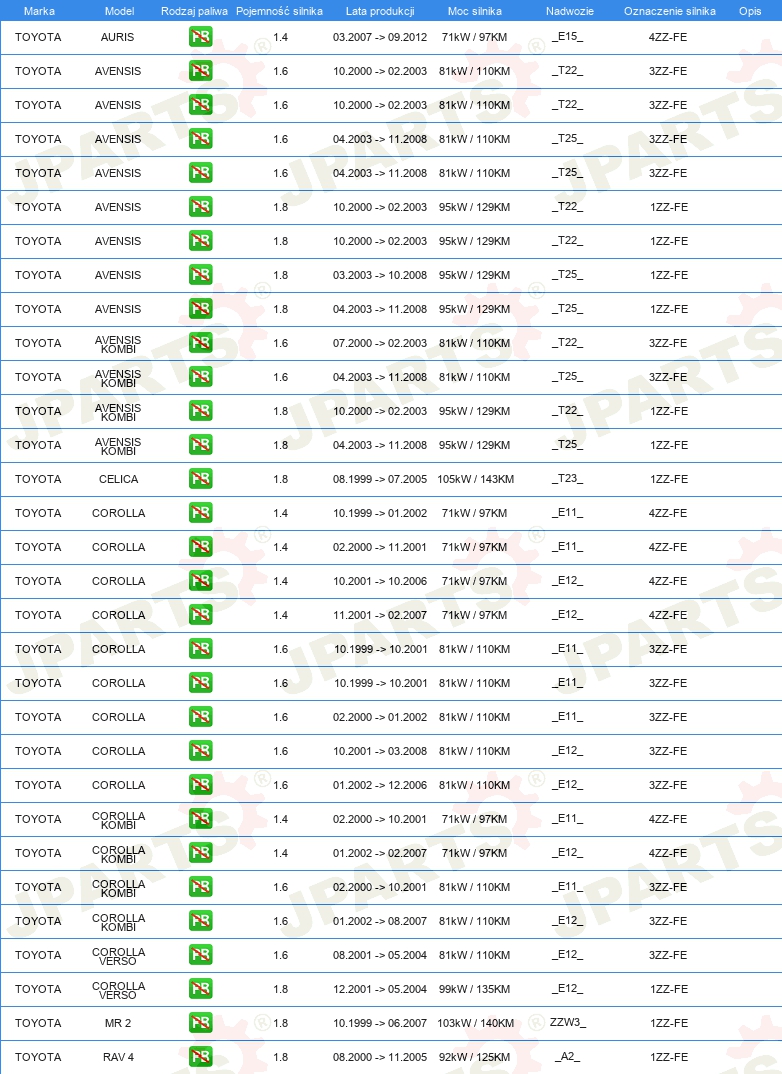Click the Nadwozie column header
Image resolution: width=782 pixels, height=1074 pixels.
tap(570, 11)
